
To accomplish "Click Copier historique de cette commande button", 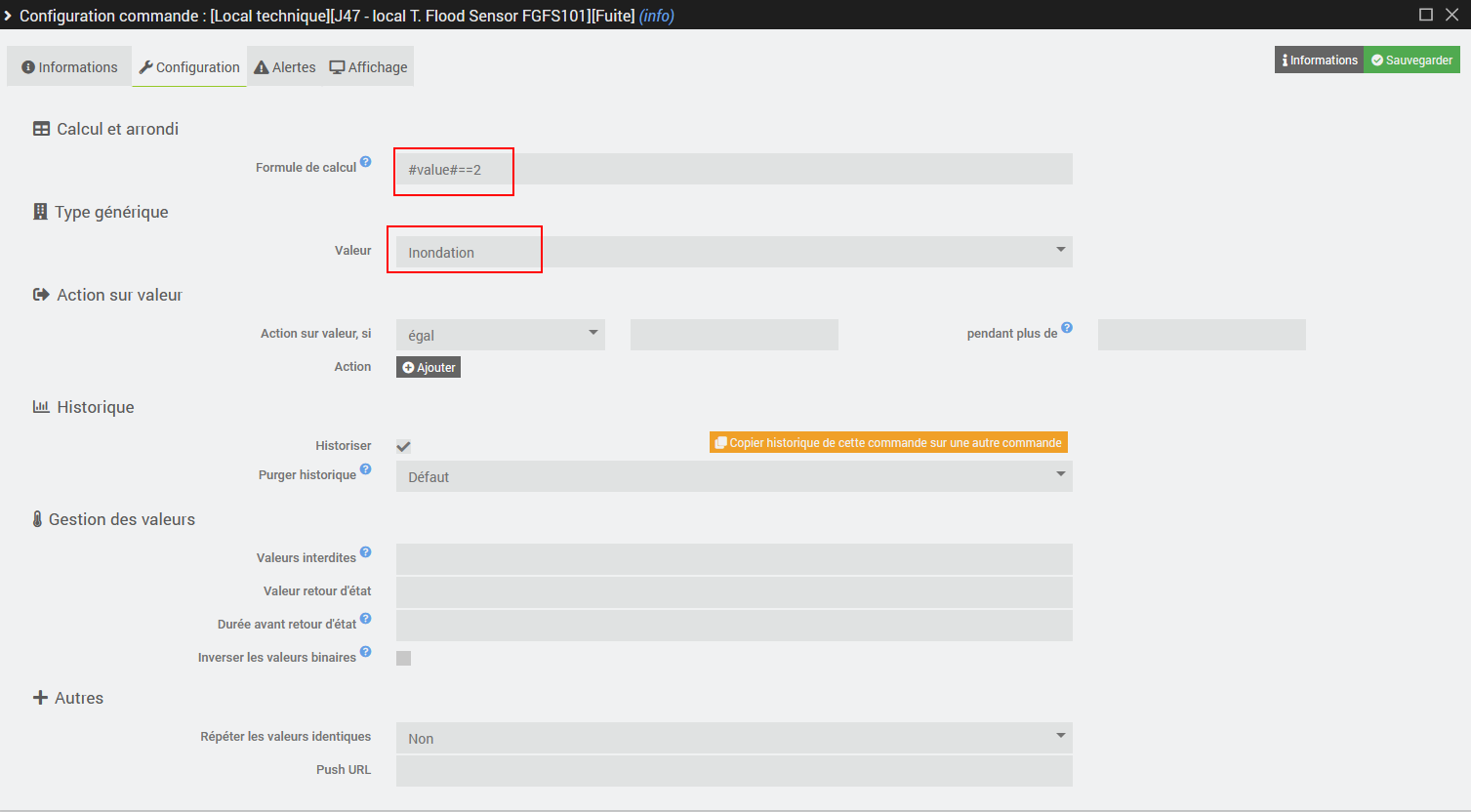I will tap(888, 443).
